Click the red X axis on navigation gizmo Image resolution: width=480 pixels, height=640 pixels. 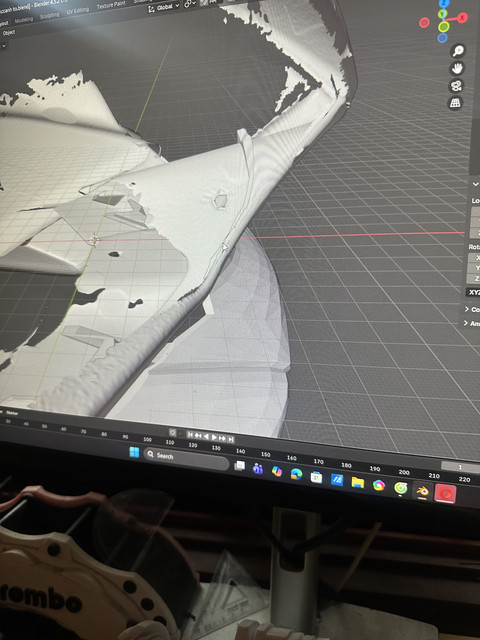coord(462,18)
